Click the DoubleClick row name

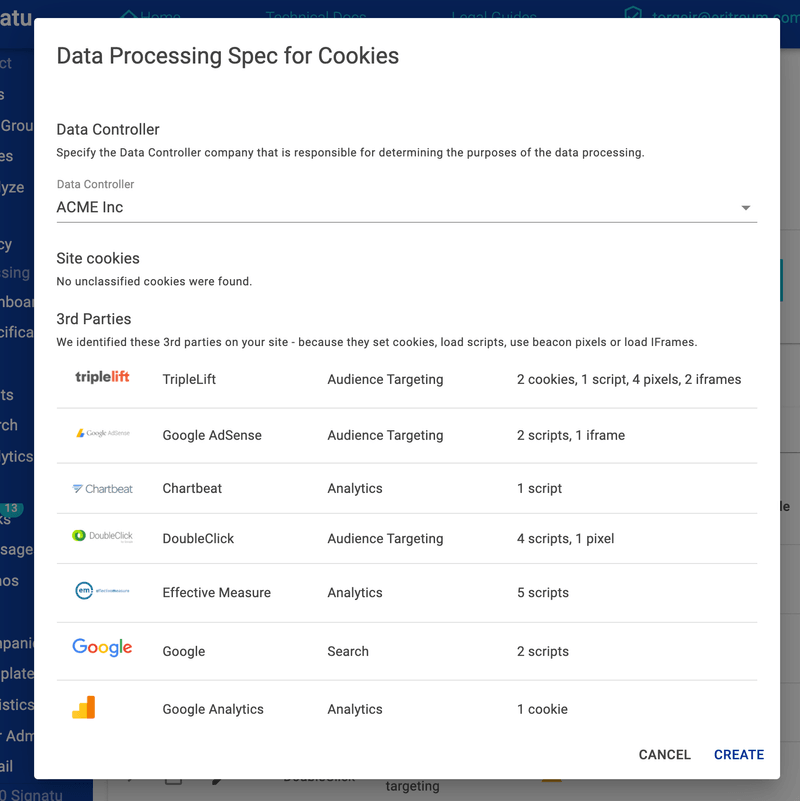tap(198, 538)
